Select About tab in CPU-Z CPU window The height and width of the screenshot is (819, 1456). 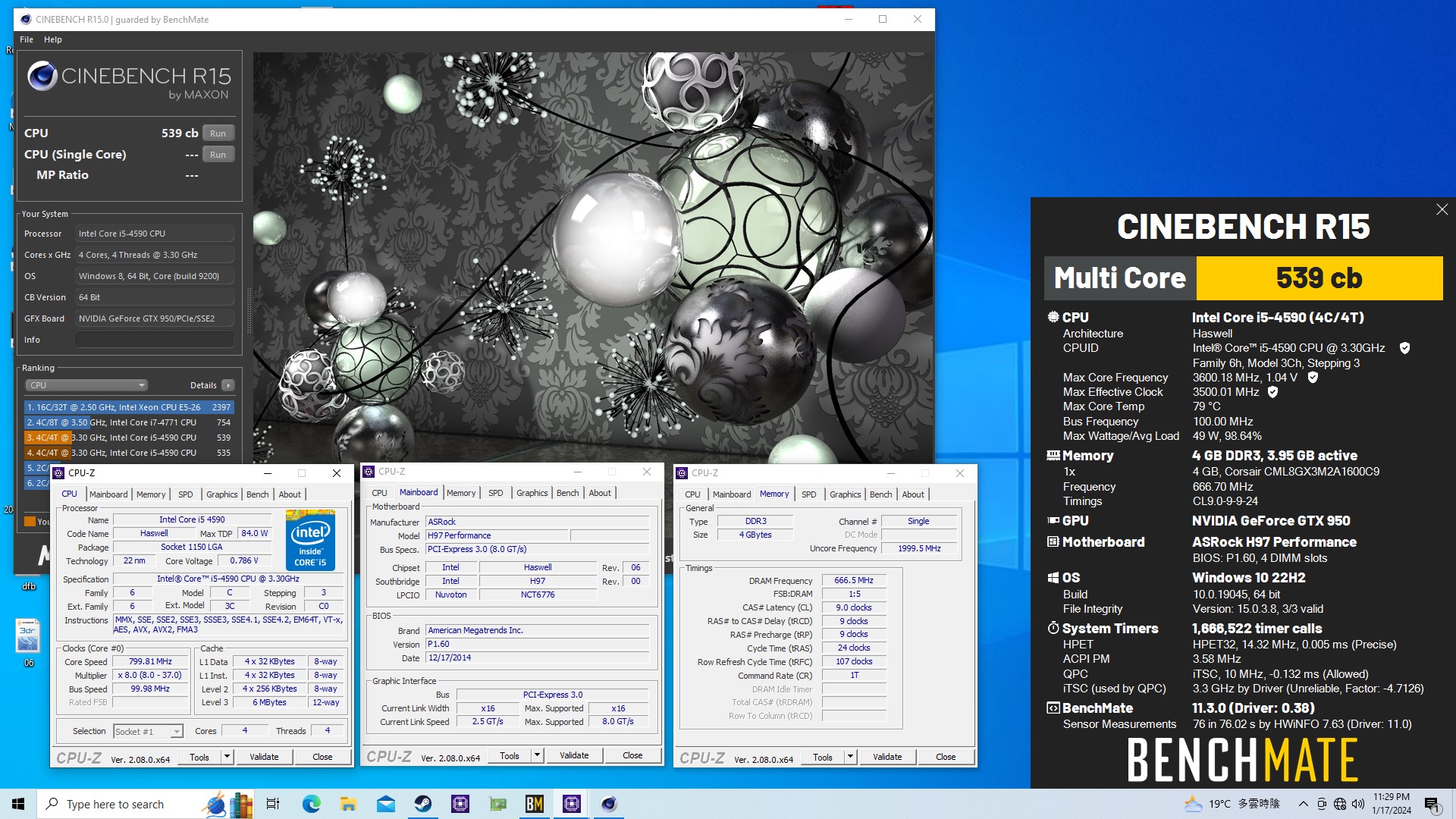[290, 494]
